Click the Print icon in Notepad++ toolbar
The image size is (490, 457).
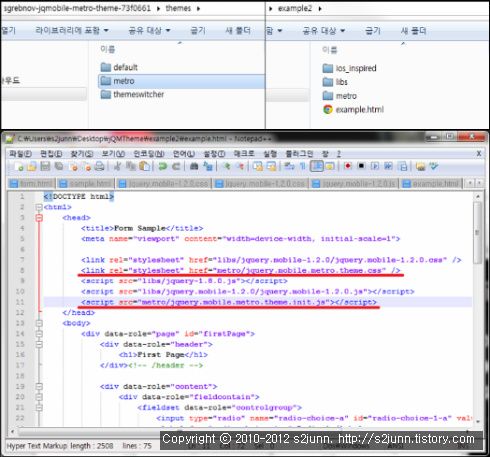pyautogui.click(x=100, y=166)
